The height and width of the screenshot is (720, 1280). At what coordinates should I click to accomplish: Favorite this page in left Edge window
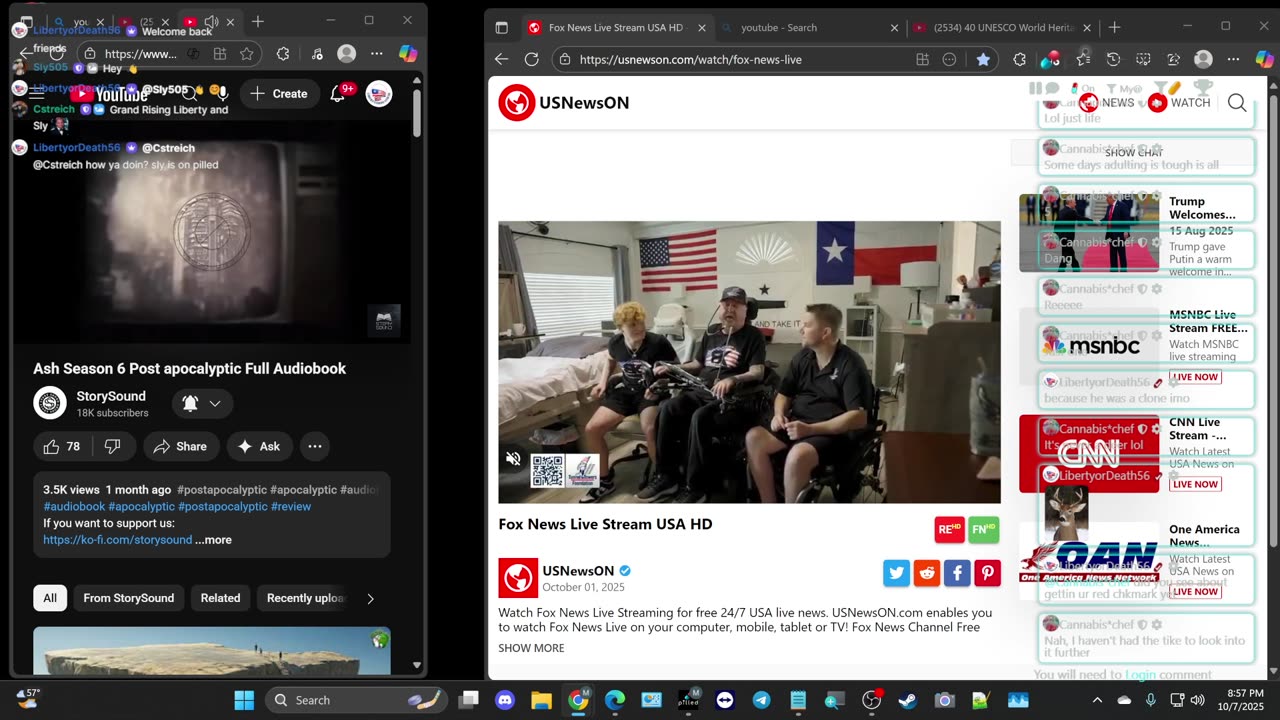tap(246, 54)
